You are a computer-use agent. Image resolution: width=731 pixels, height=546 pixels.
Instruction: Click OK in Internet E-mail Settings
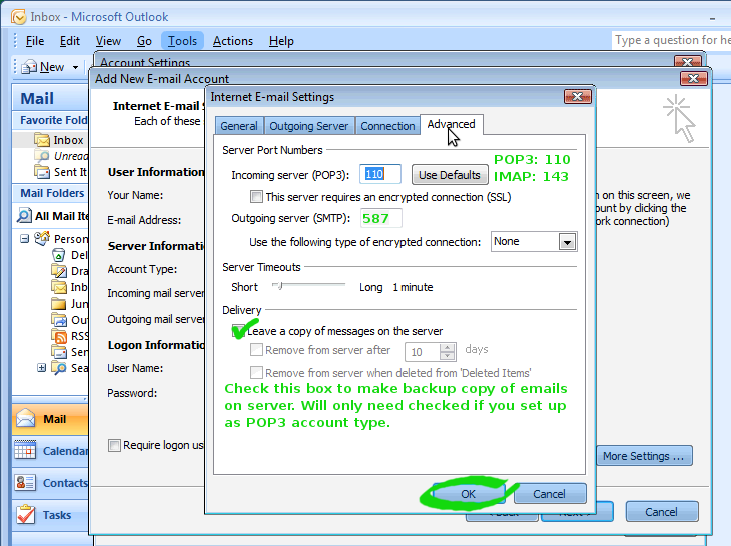469,494
